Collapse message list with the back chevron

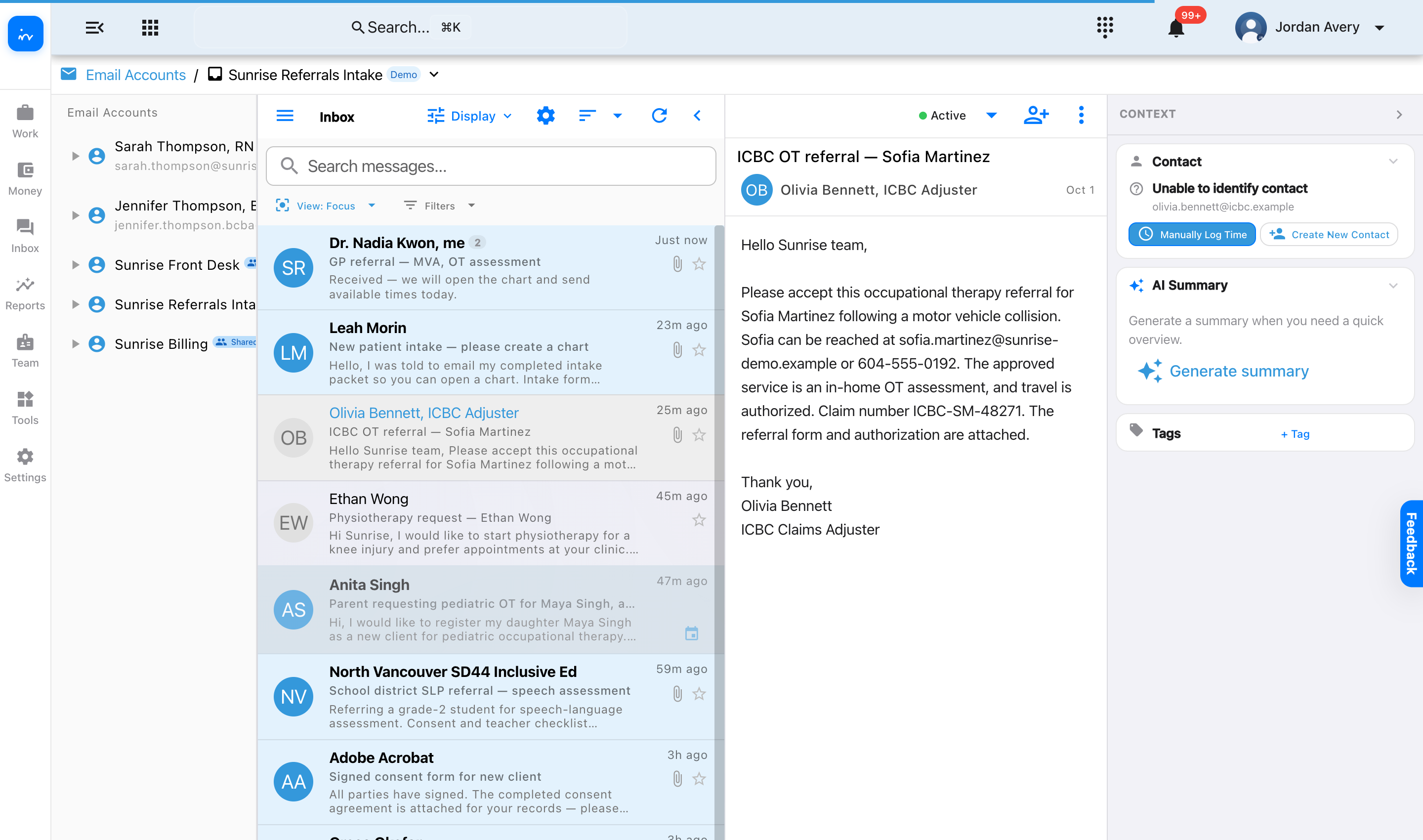(x=697, y=116)
